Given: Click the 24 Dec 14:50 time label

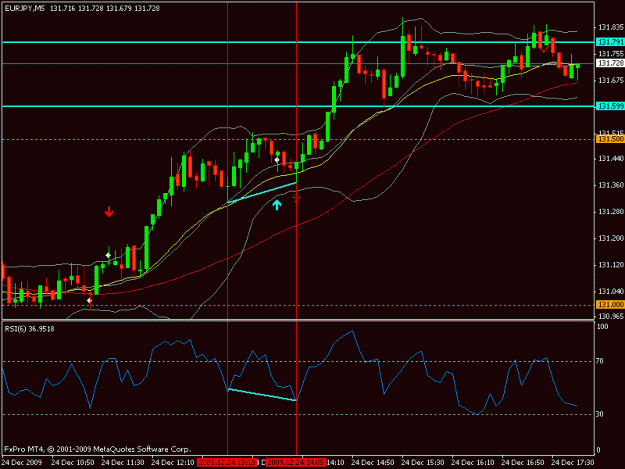Looking at the screenshot, I should pos(373,463).
